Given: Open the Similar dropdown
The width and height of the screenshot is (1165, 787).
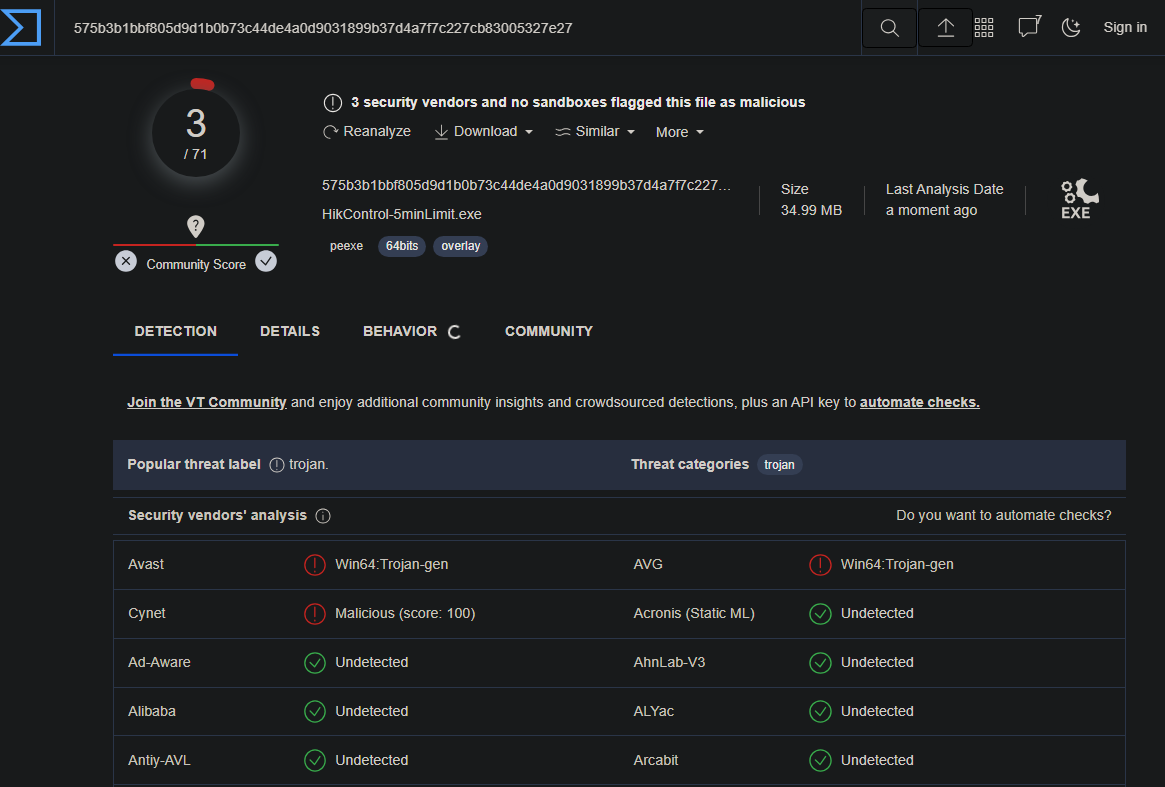Looking at the screenshot, I should (x=595, y=132).
